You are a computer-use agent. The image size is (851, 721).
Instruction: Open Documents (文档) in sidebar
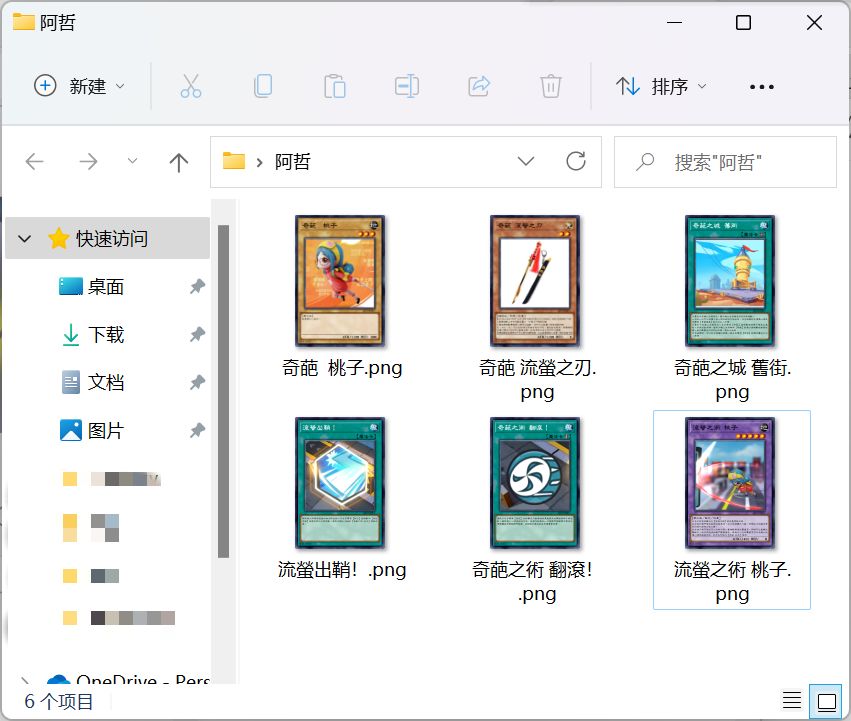tap(106, 382)
